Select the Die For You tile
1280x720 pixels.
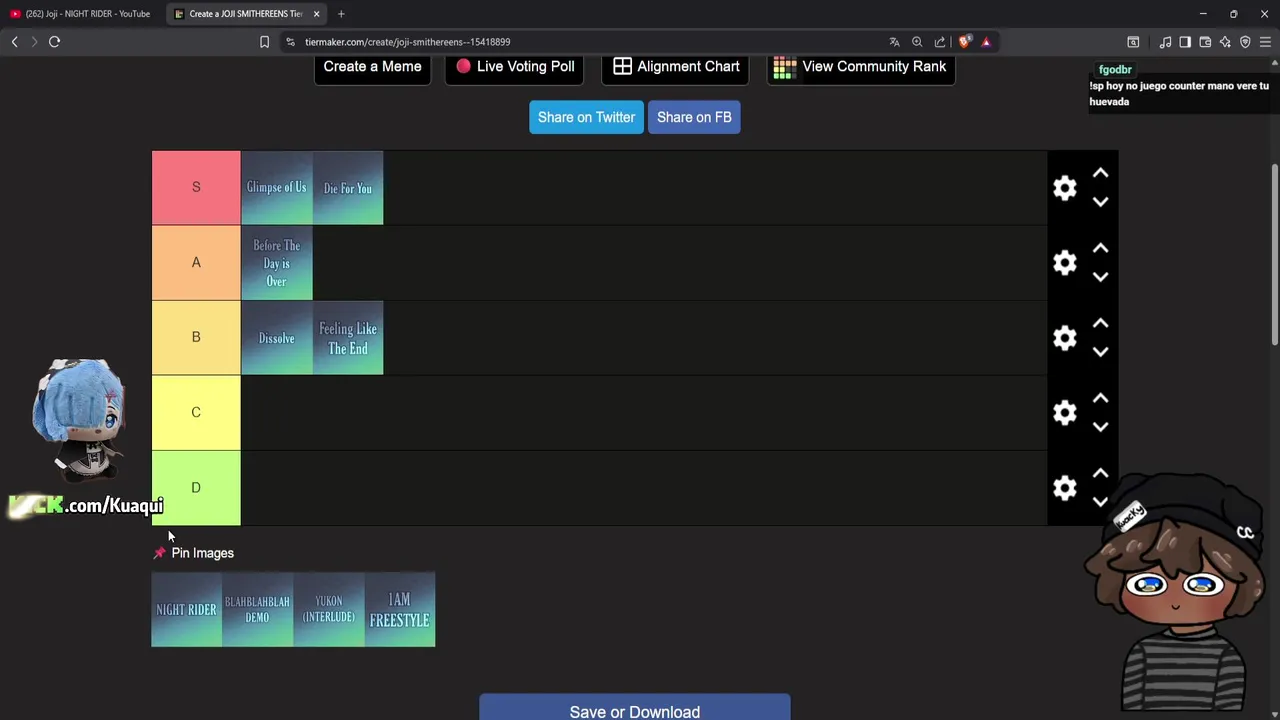348,188
